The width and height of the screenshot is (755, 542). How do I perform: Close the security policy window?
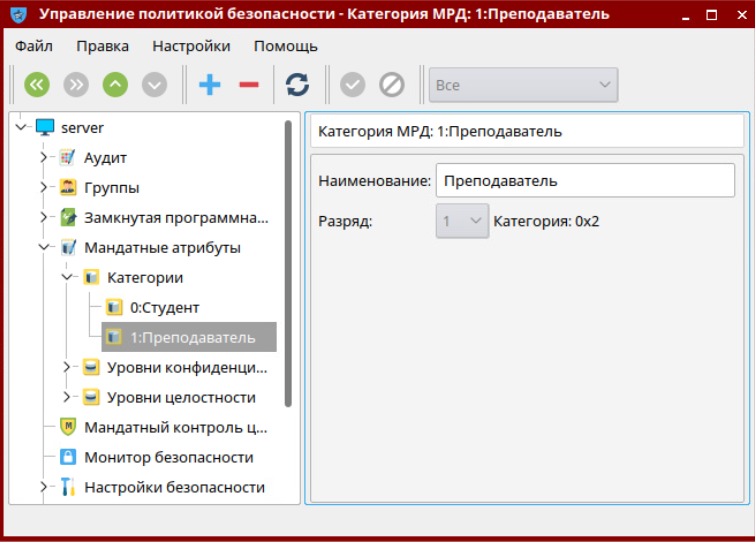[742, 15]
